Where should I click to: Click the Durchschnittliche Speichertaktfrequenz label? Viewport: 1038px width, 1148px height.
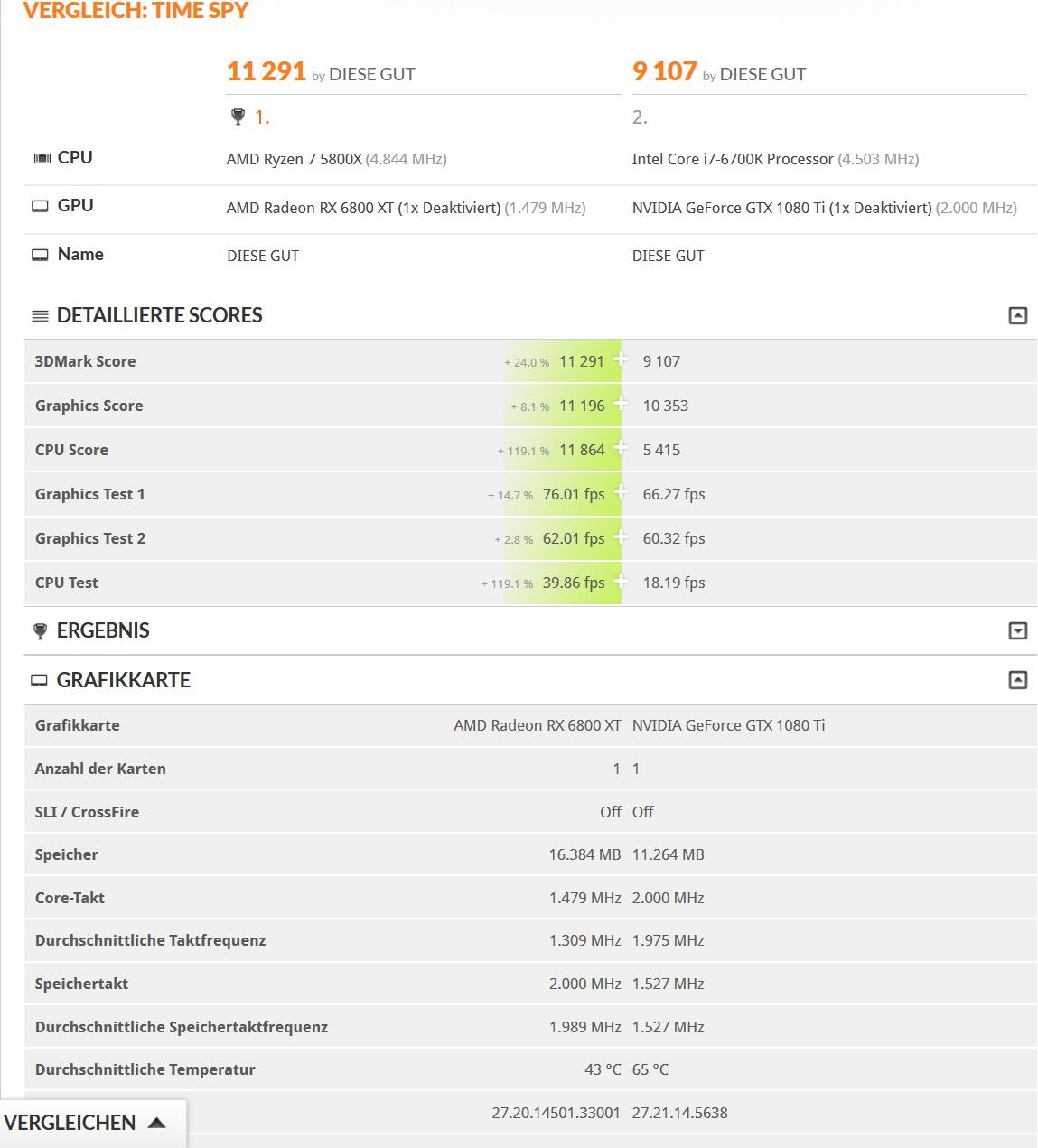click(x=181, y=1027)
